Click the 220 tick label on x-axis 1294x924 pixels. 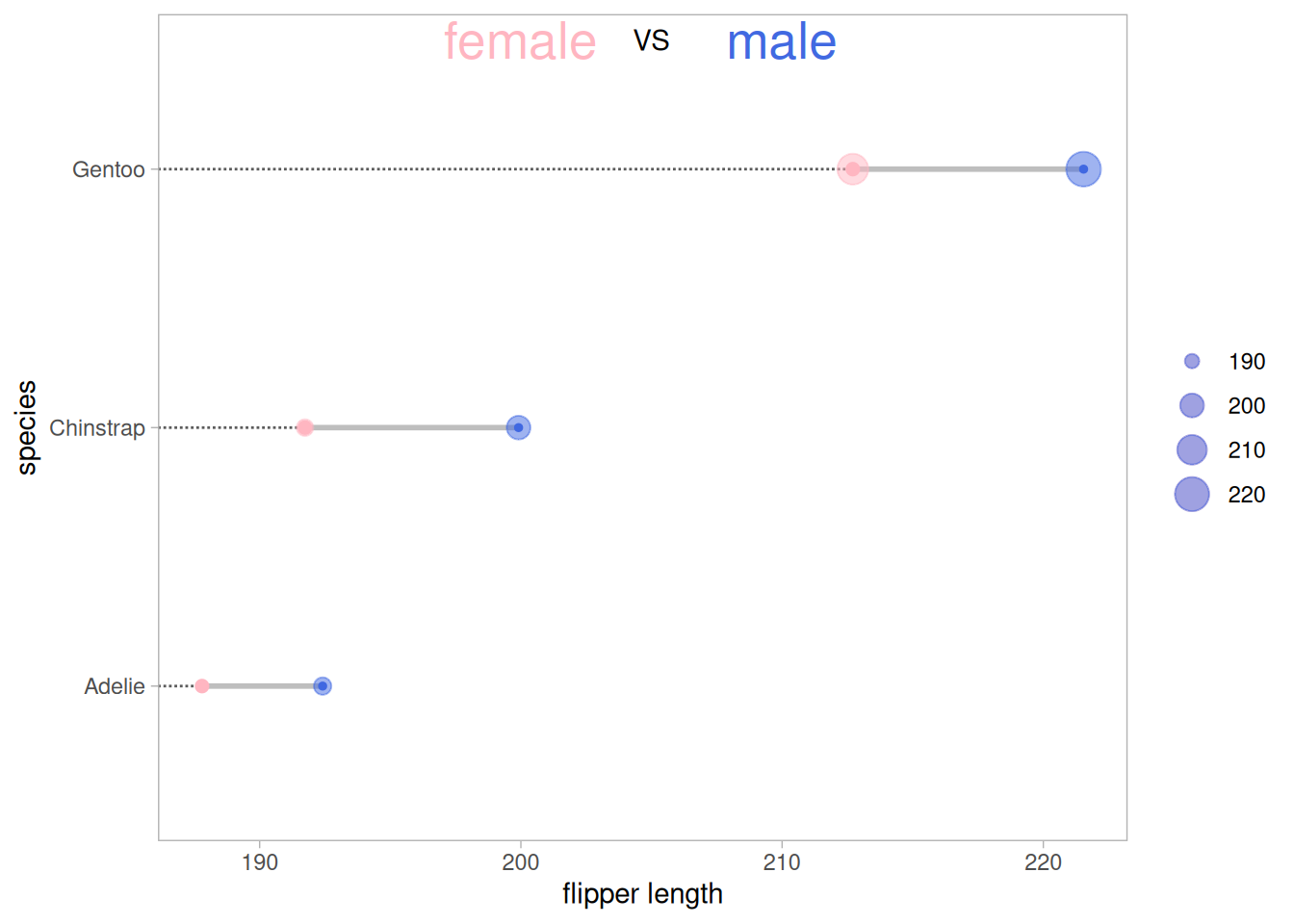click(x=1043, y=862)
